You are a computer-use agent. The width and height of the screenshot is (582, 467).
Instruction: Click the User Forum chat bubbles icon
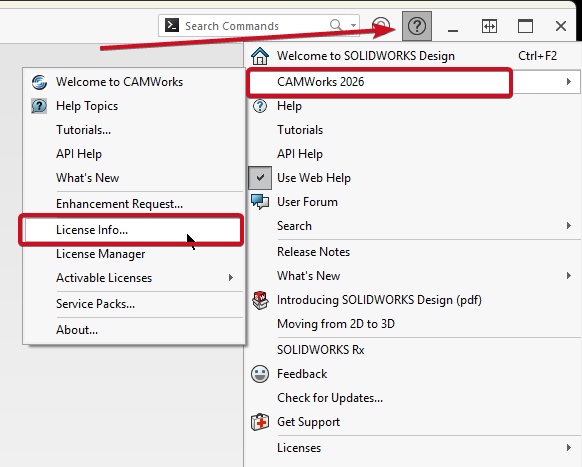(260, 202)
